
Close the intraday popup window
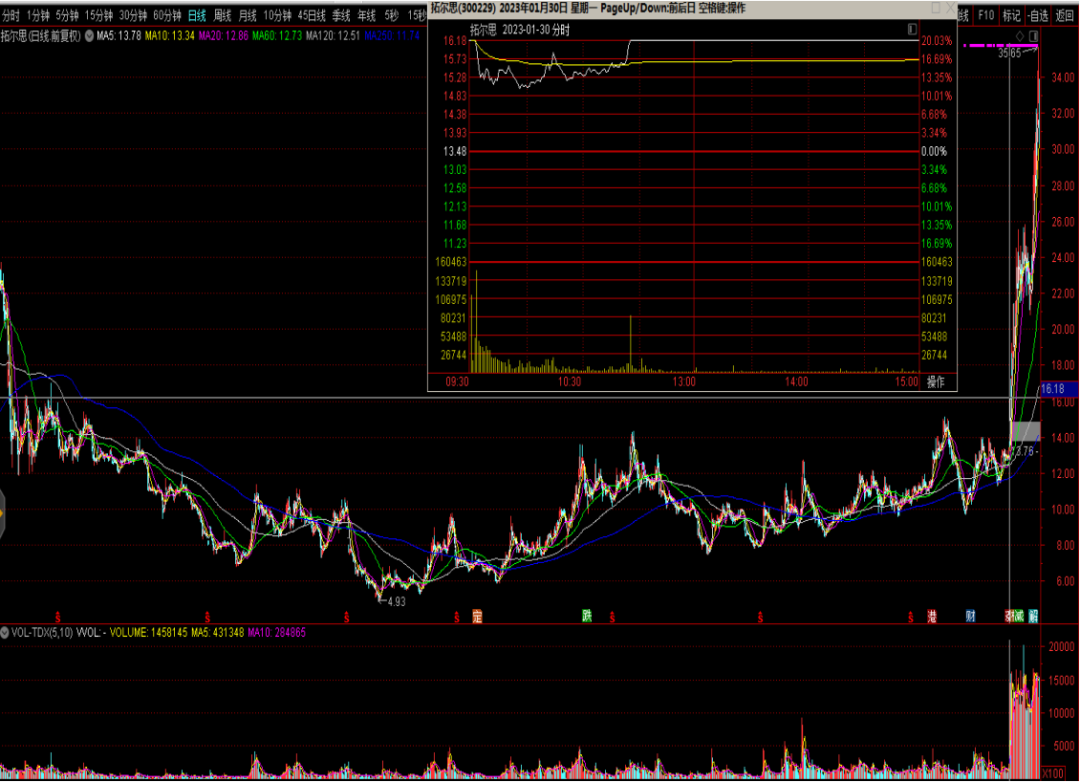948,7
